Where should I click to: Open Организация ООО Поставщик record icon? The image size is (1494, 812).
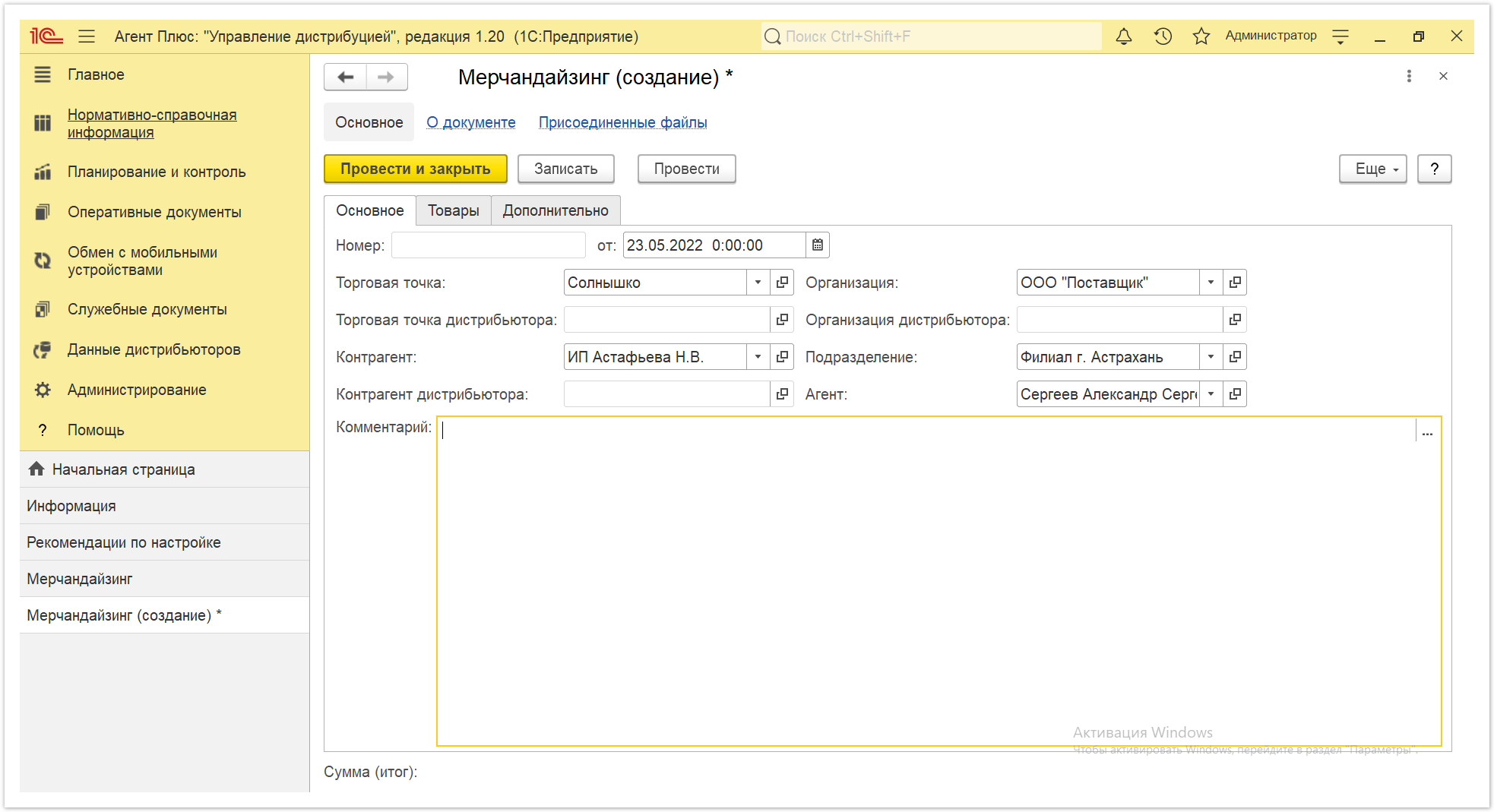point(1235,282)
